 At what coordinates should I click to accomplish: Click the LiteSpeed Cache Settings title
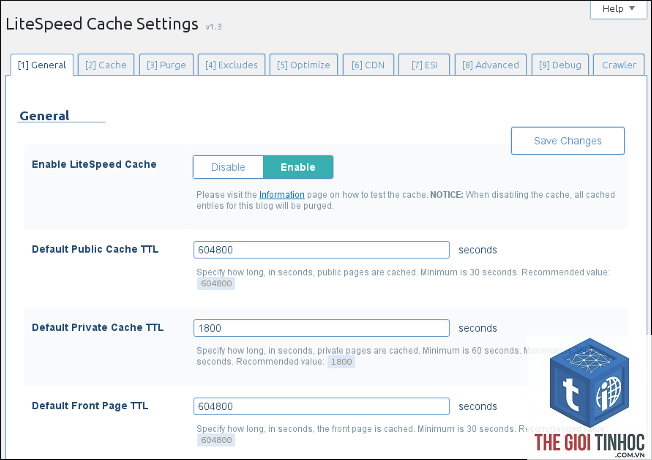pyautogui.click(x=102, y=24)
